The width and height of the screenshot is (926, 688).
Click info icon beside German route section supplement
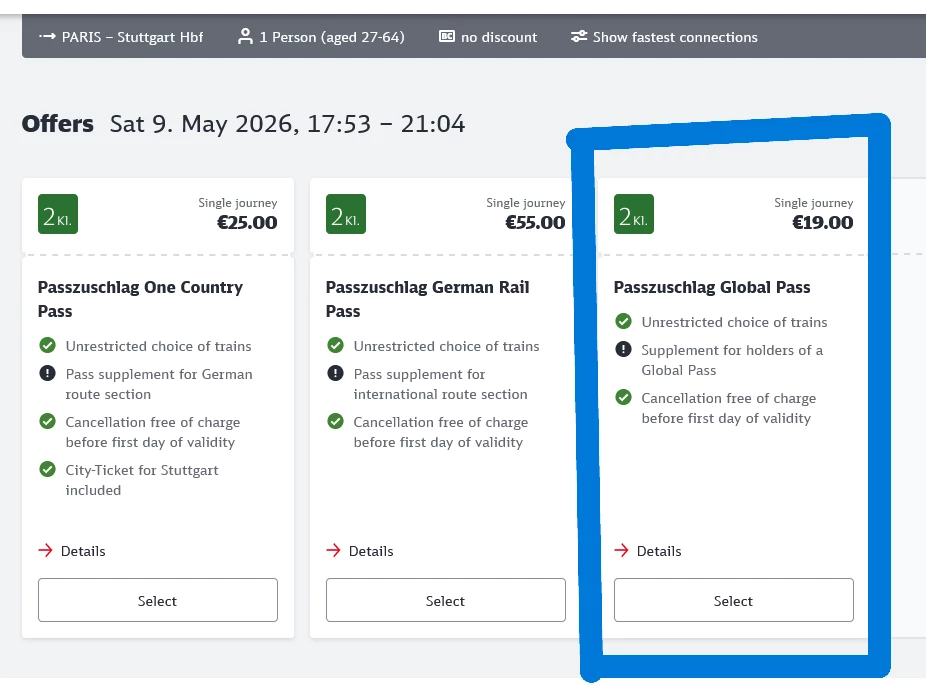[47, 374]
